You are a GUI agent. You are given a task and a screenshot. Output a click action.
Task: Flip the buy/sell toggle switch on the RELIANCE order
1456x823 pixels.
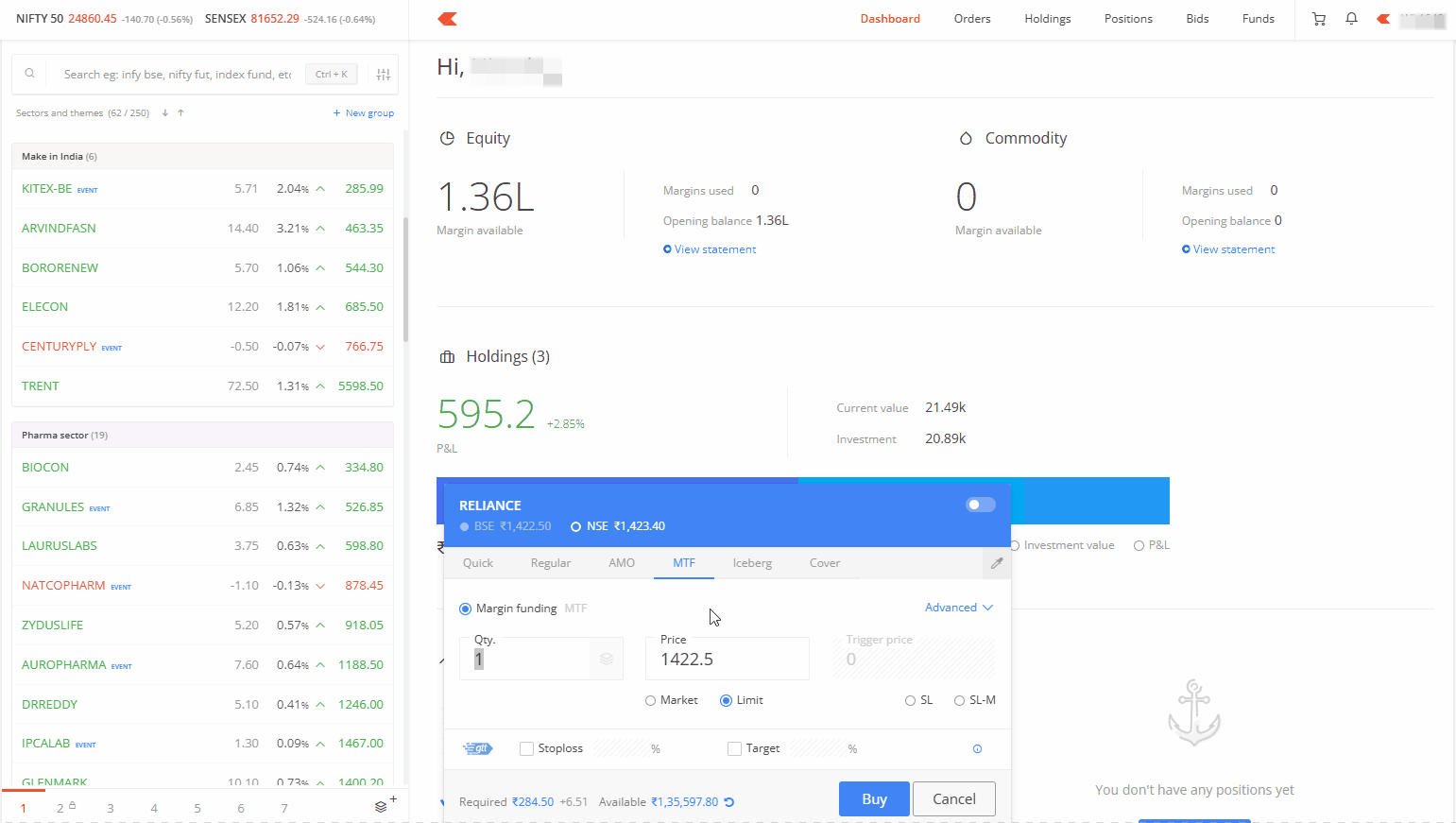pos(981,505)
